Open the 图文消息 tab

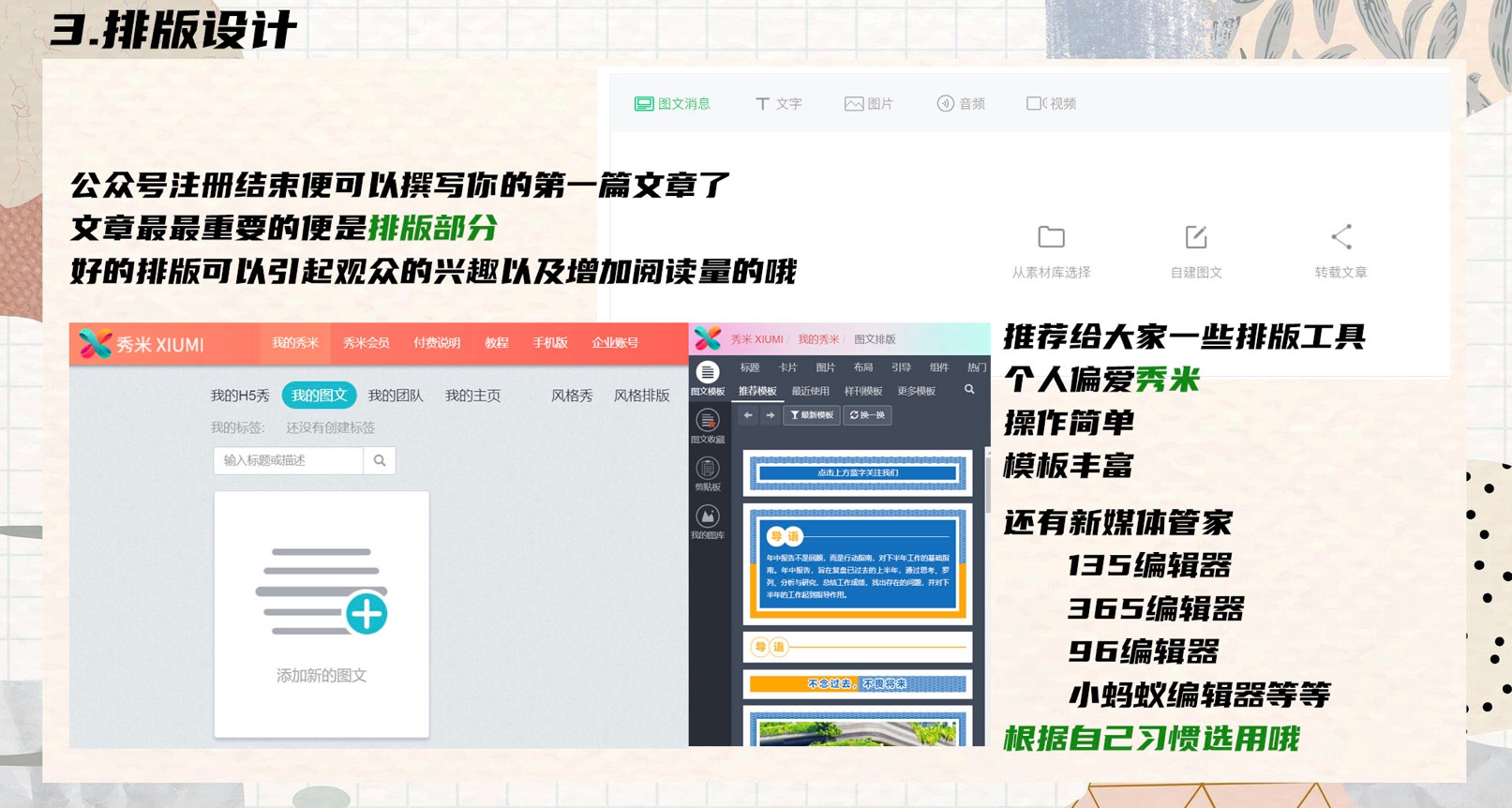tap(672, 104)
